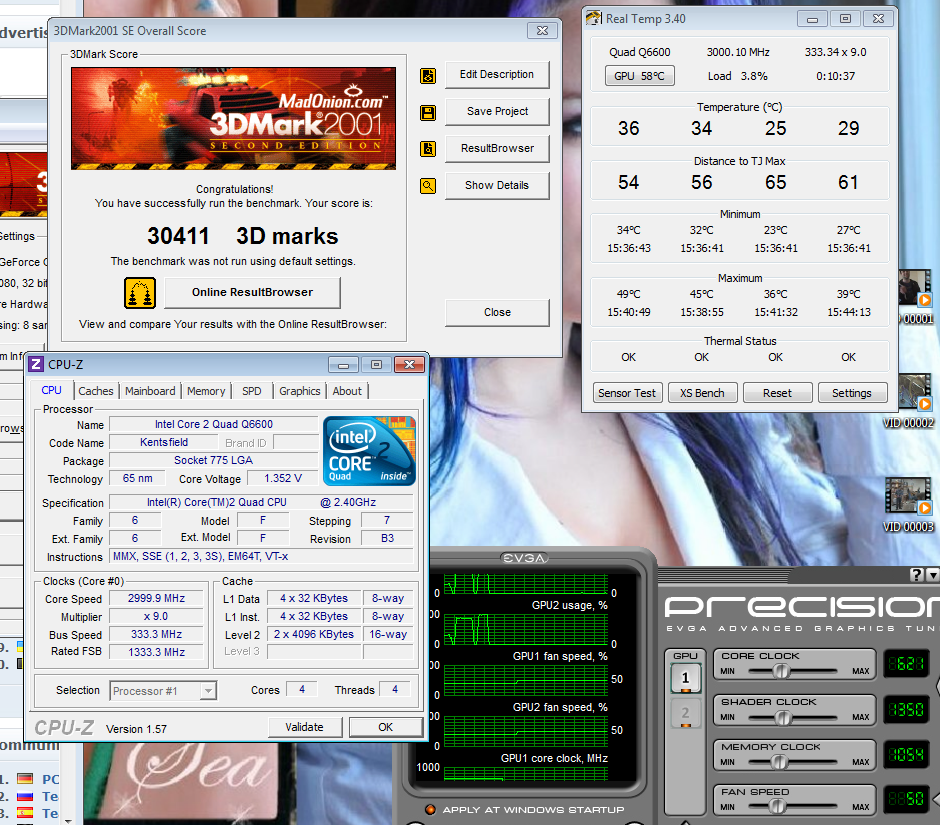Image resolution: width=940 pixels, height=825 pixels.
Task: Click the Save Project button
Action: point(497,112)
